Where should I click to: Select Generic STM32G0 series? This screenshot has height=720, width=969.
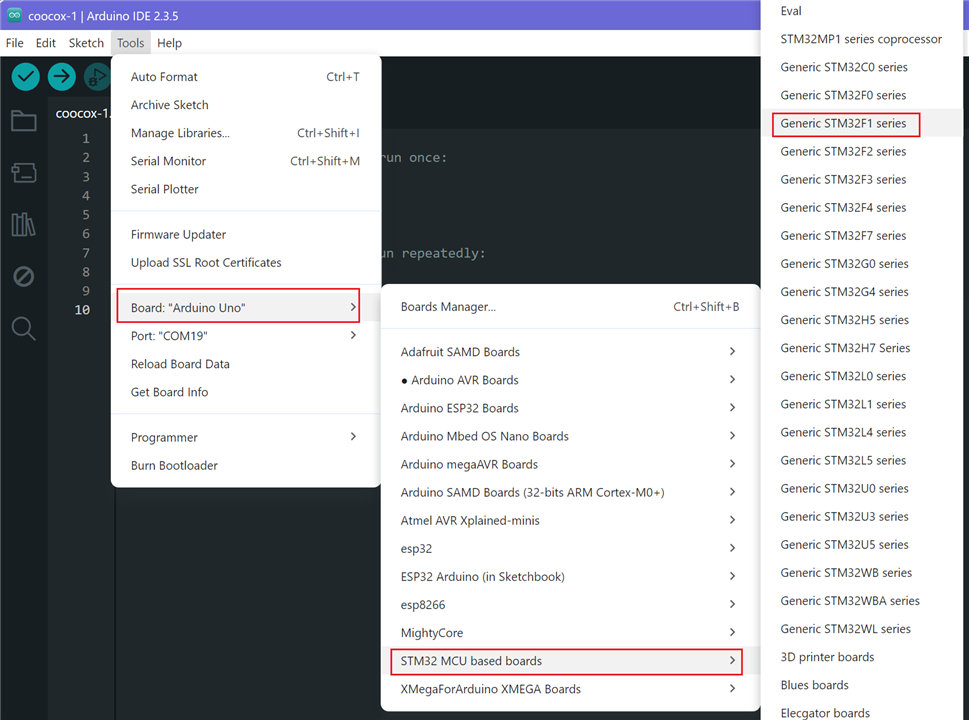[x=862, y=264]
